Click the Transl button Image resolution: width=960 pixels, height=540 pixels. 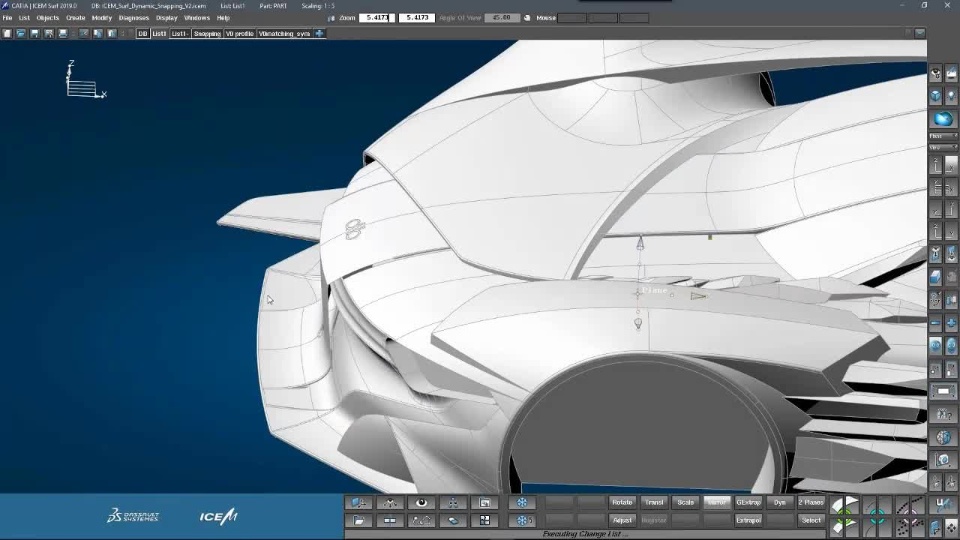[654, 502]
